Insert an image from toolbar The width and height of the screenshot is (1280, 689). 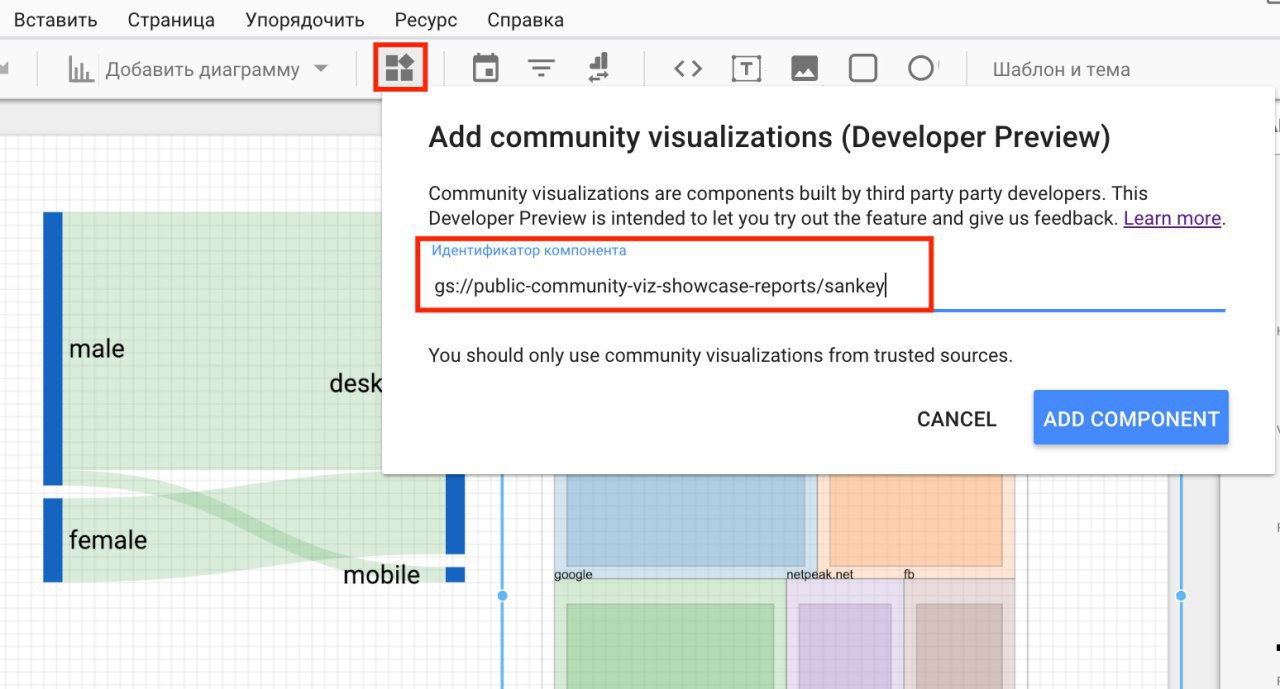(x=804, y=69)
